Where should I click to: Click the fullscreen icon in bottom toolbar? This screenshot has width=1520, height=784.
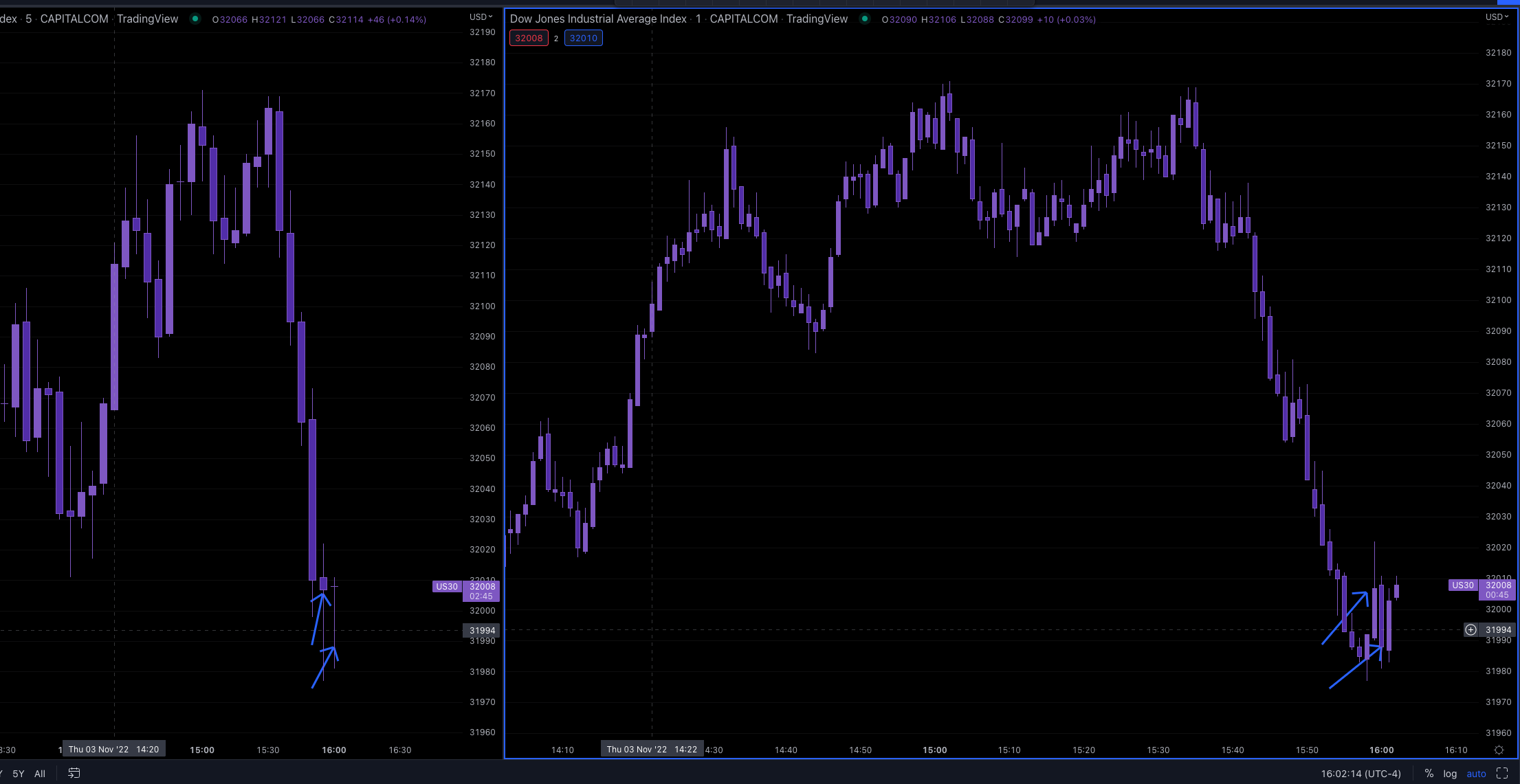pyautogui.click(x=1502, y=773)
